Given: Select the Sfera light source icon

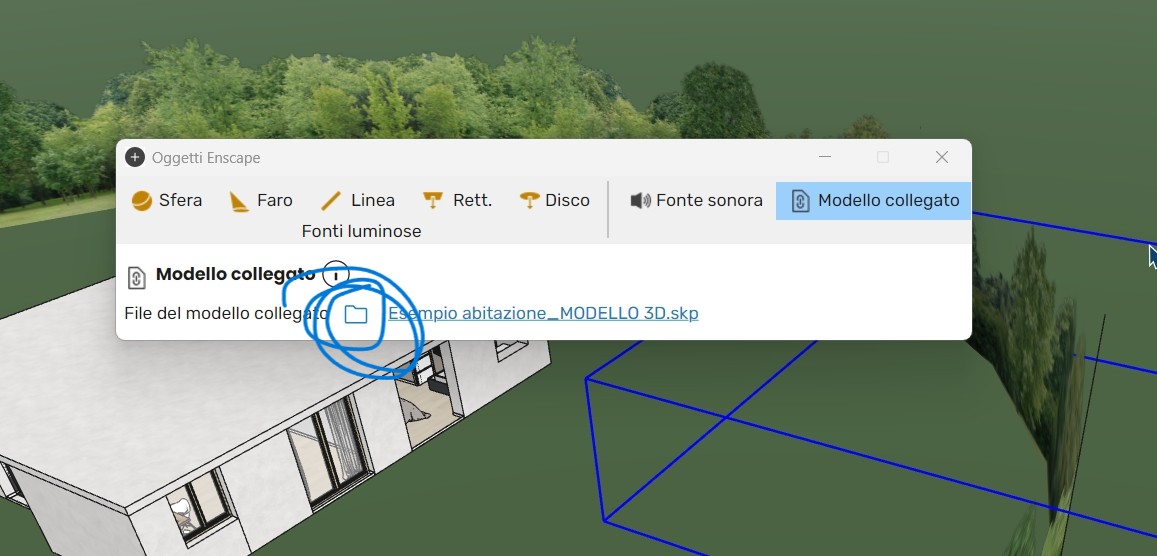Looking at the screenshot, I should (142, 201).
